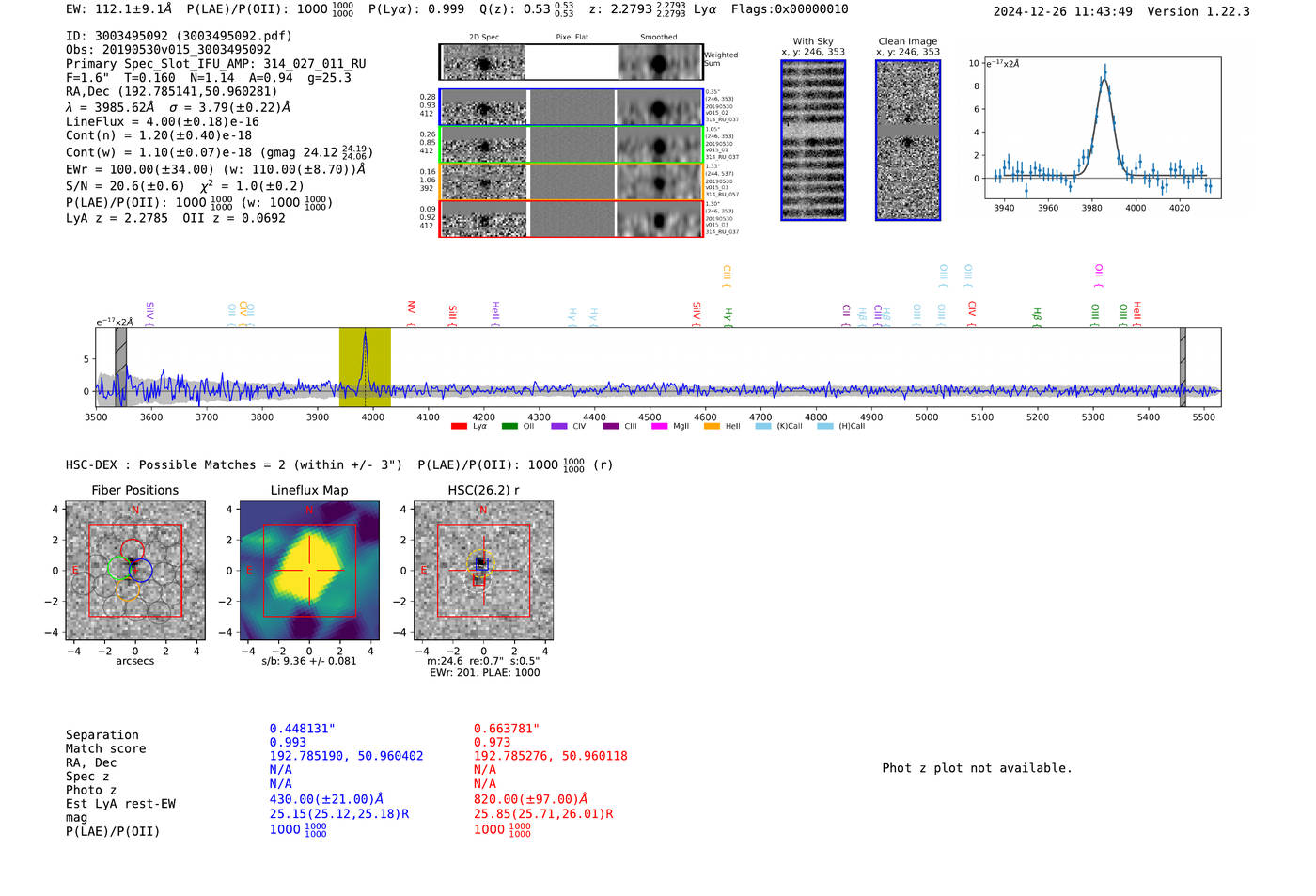Click the green fiber circle in Fiber Positions

pyautogui.click(x=119, y=568)
